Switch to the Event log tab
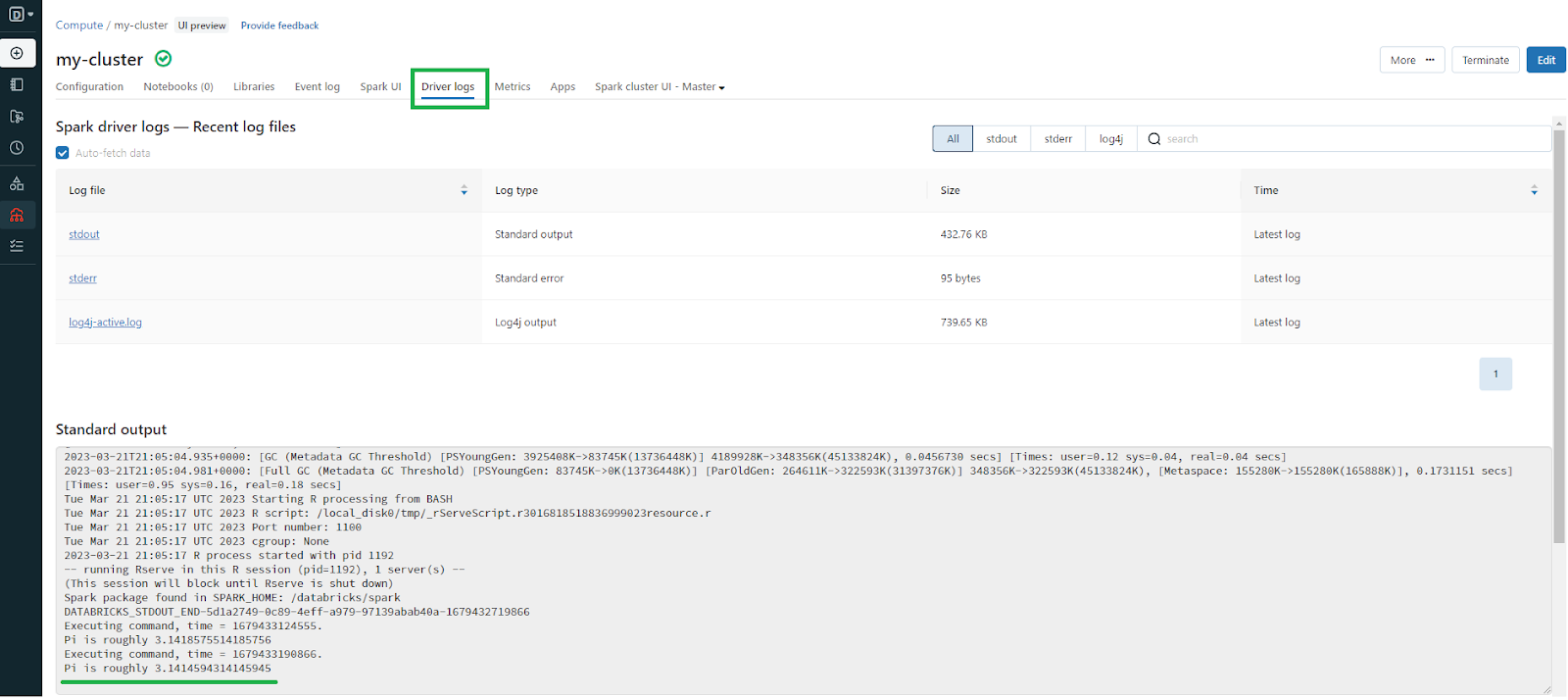This screenshot has width=1568, height=700. [x=316, y=87]
